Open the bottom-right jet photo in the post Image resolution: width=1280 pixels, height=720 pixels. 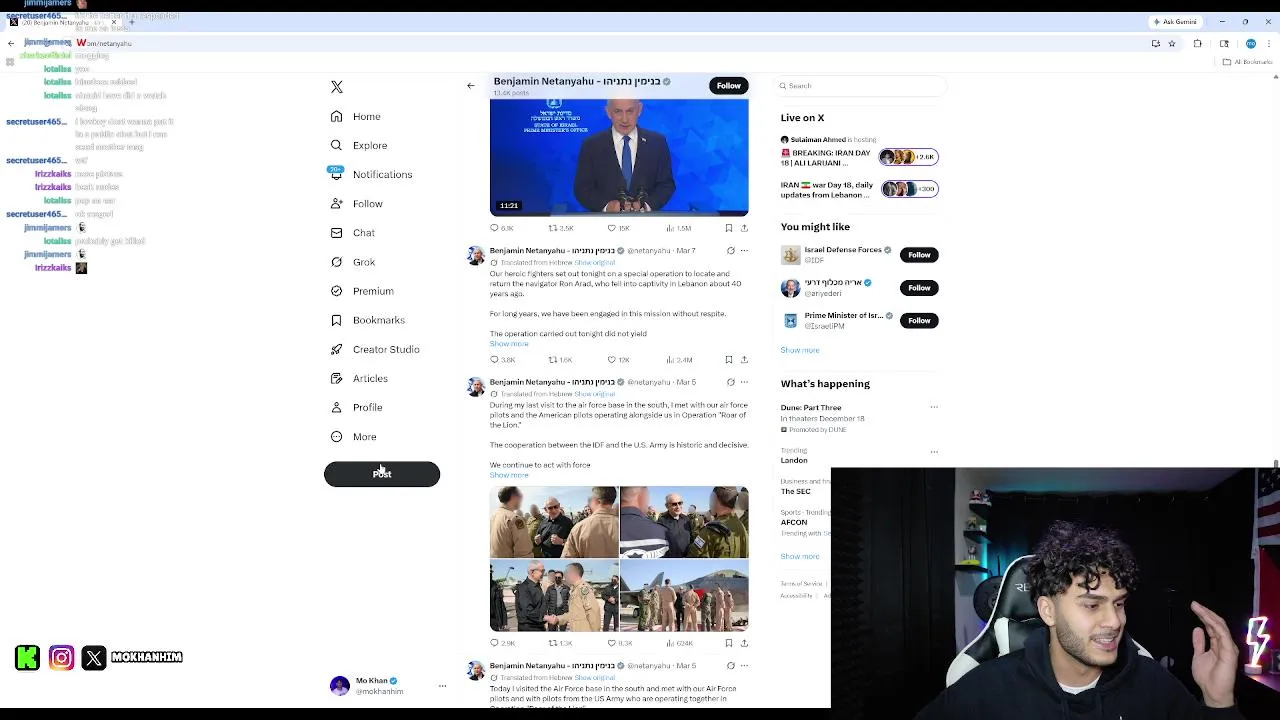pyautogui.click(x=684, y=596)
